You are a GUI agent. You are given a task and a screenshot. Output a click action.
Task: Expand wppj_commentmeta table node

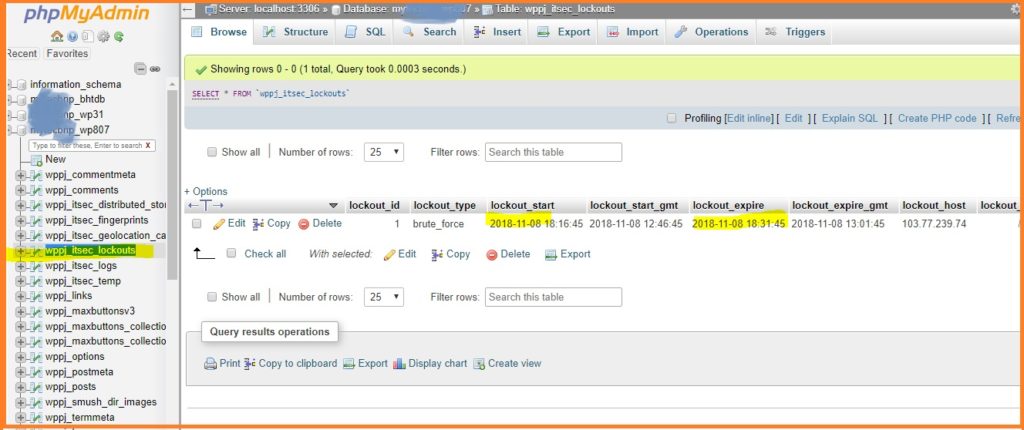[x=20, y=175]
